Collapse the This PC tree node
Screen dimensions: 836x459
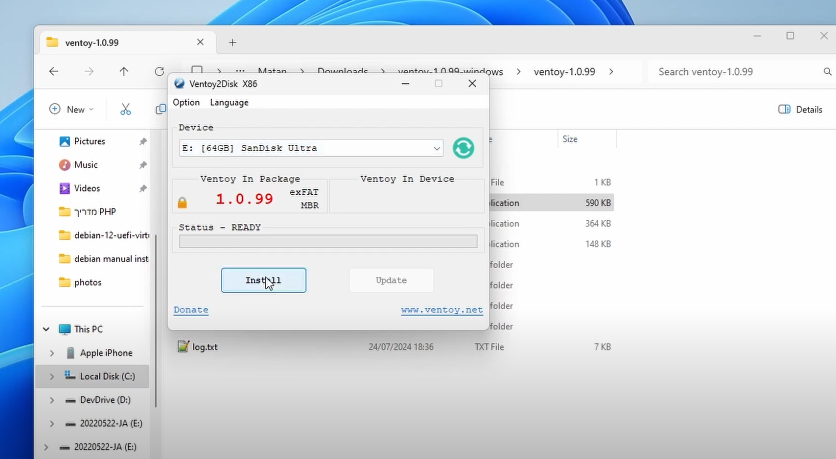[46, 329]
